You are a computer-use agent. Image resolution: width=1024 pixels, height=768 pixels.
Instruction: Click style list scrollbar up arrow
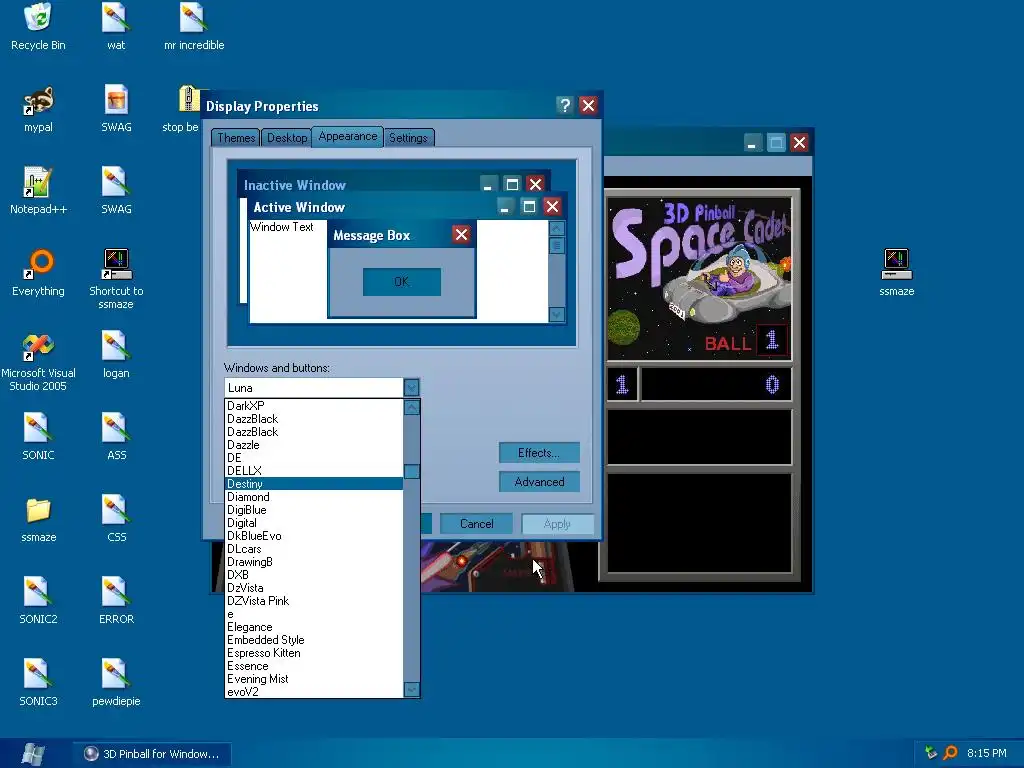pyautogui.click(x=411, y=408)
